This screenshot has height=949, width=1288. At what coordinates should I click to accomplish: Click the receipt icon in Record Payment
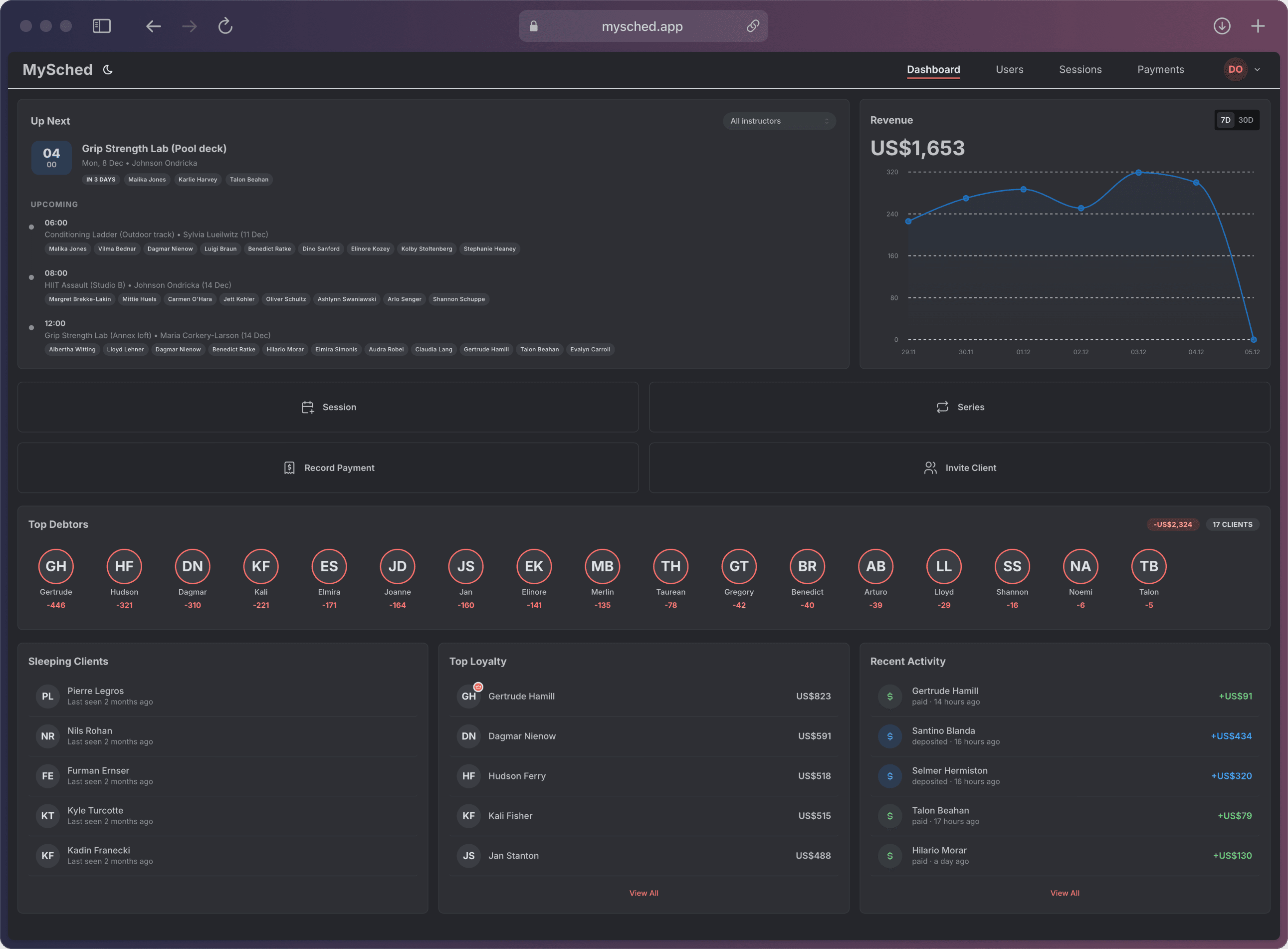[289, 468]
